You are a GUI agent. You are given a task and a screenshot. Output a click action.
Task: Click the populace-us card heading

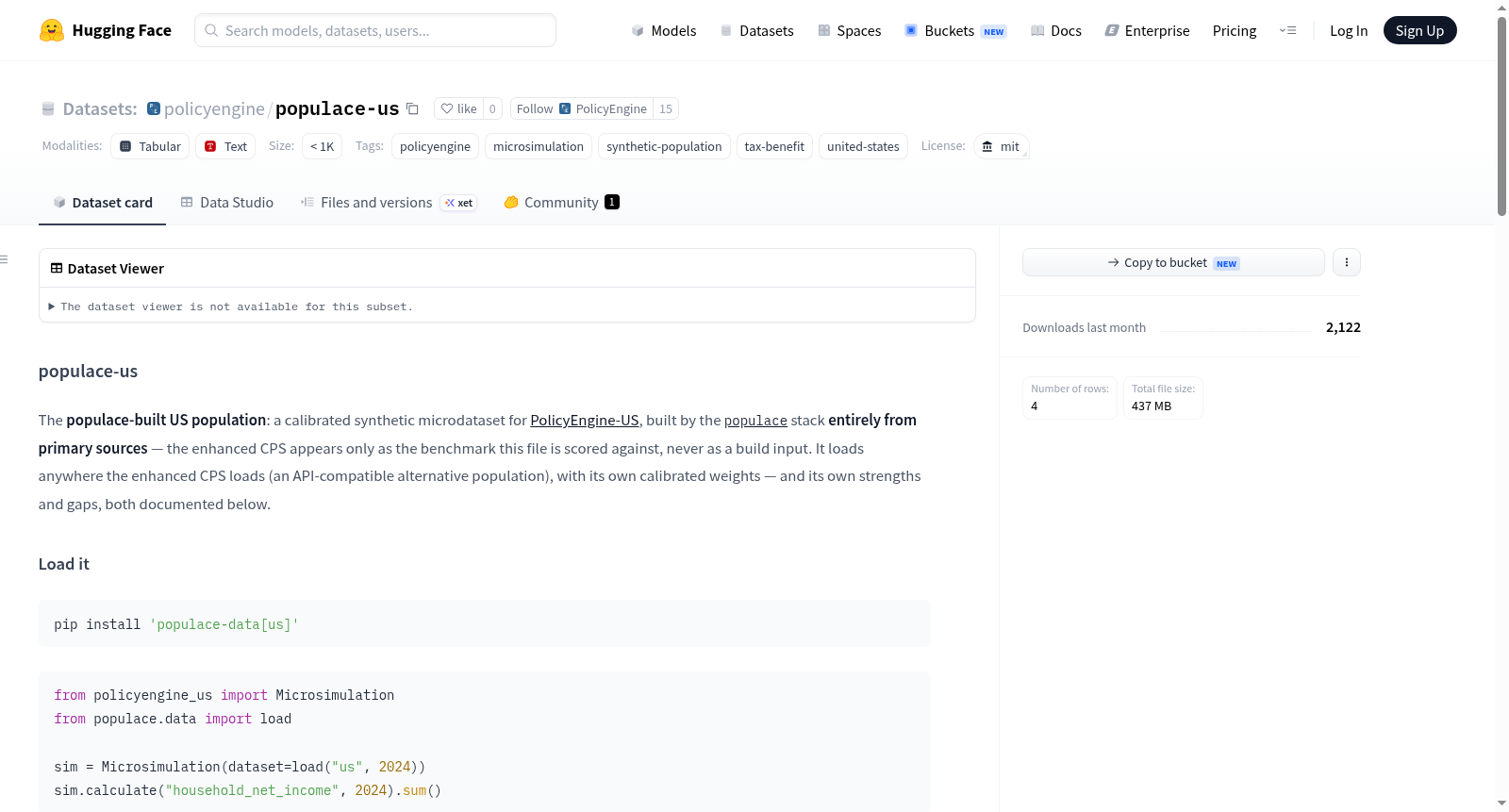point(88,372)
